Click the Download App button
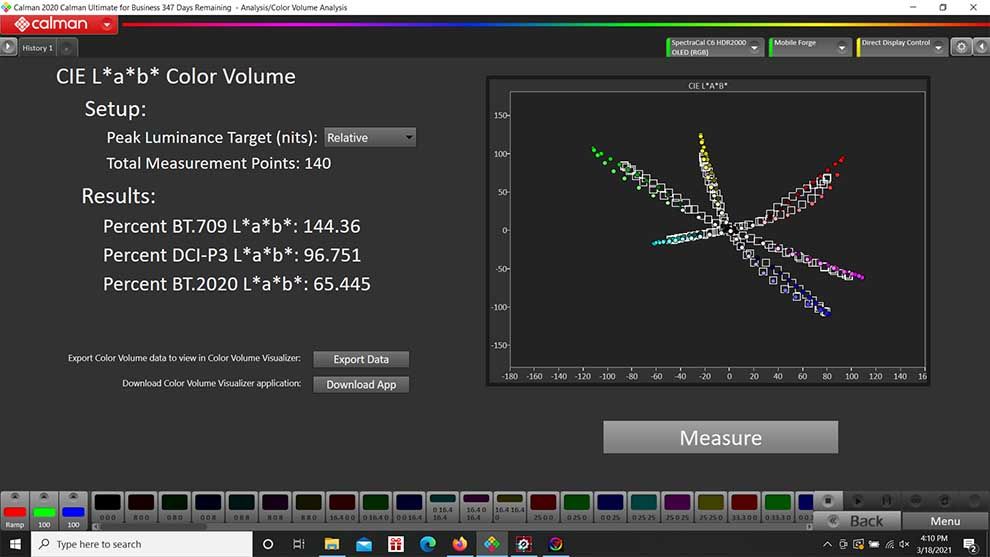This screenshot has width=990, height=557. coord(361,385)
